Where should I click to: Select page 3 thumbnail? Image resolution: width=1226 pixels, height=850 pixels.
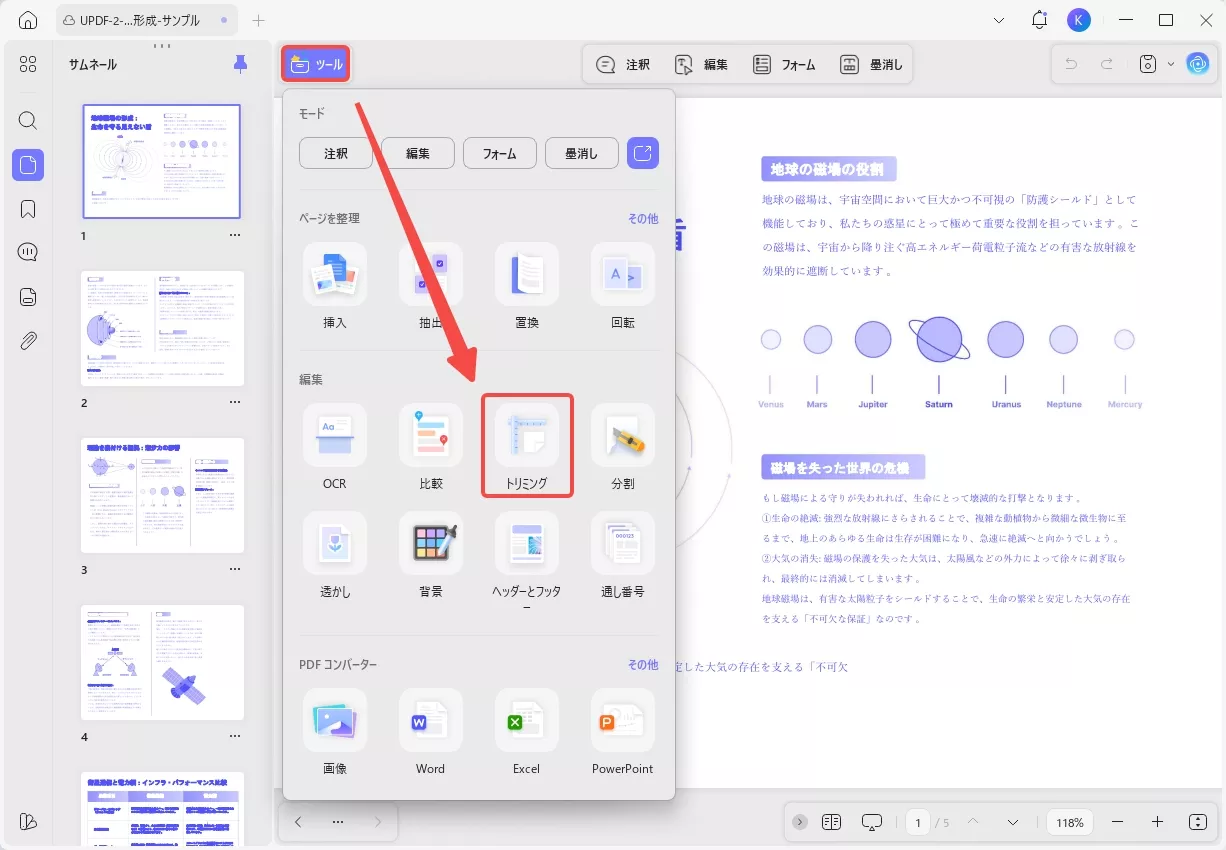(x=163, y=495)
